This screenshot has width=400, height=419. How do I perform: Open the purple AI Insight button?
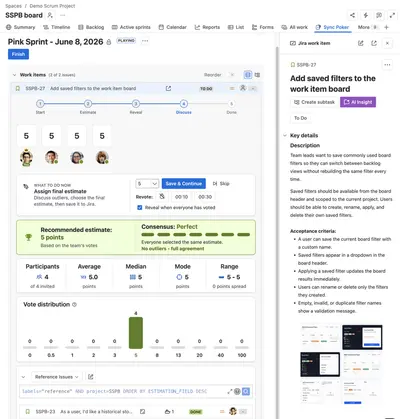358,102
